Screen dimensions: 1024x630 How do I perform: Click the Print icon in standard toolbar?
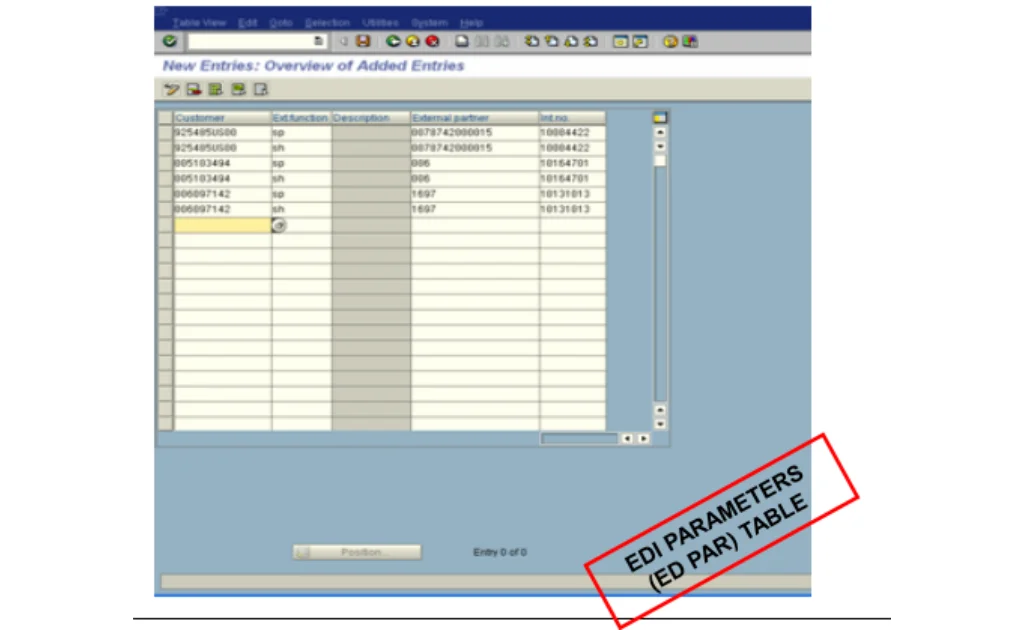point(462,41)
